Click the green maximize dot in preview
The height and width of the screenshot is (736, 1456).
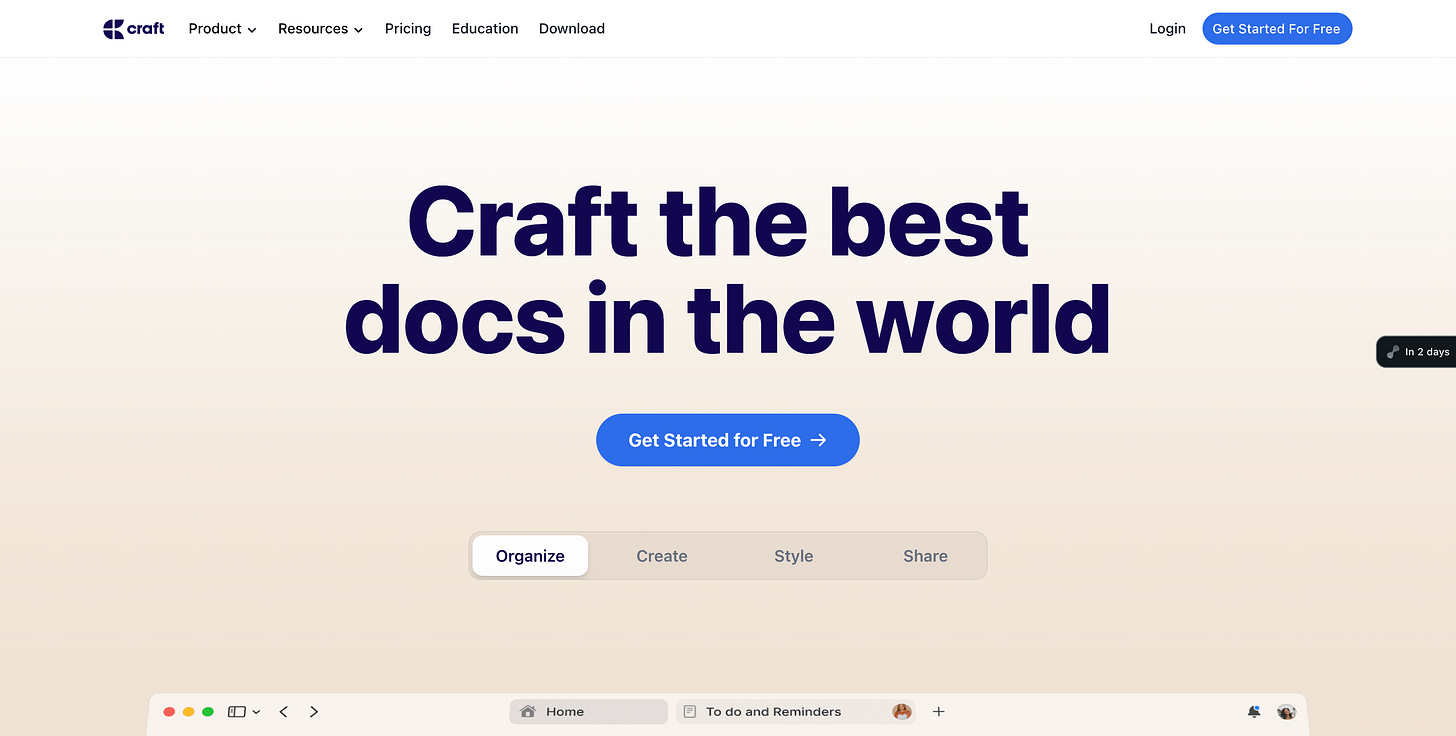click(x=208, y=712)
